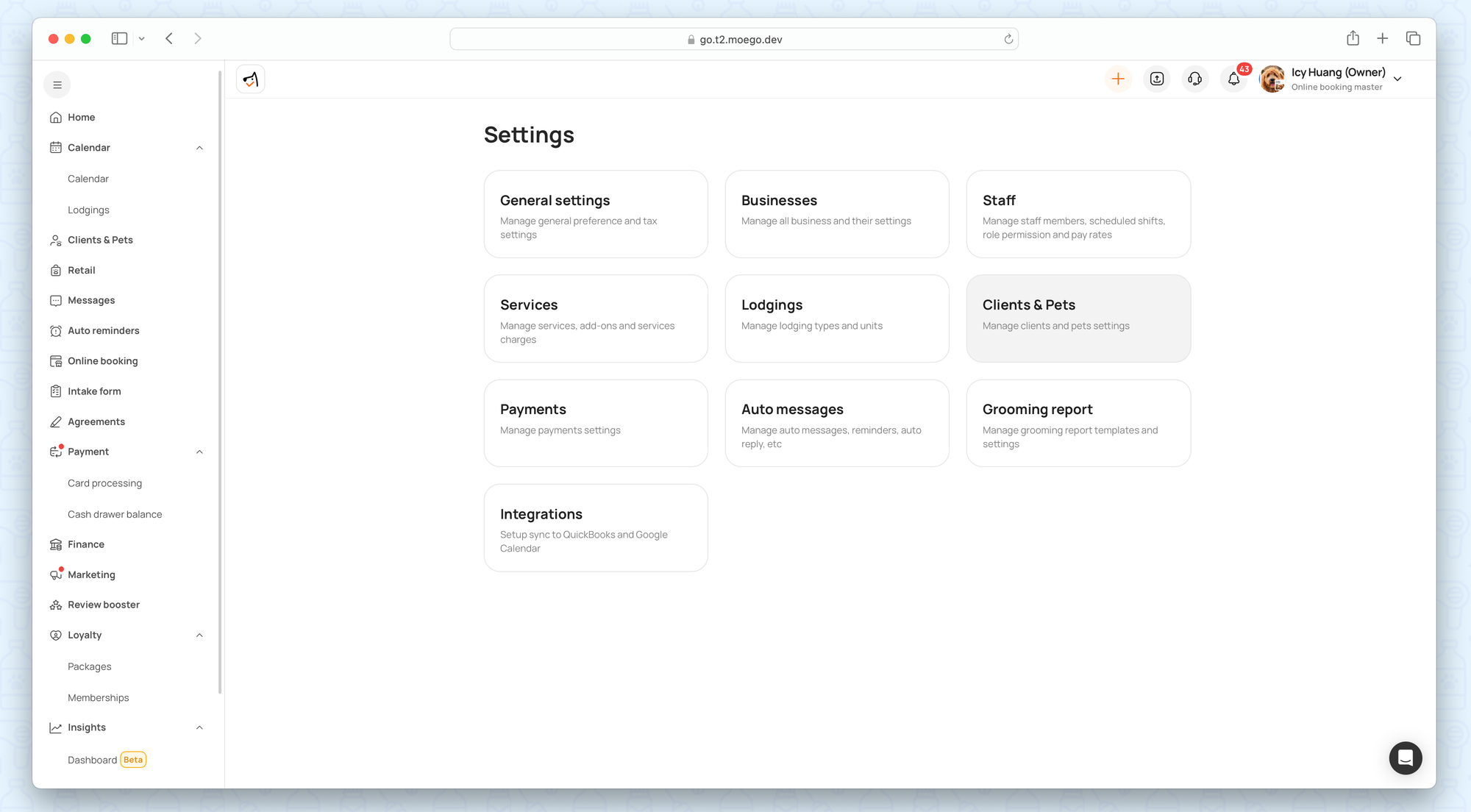This screenshot has width=1471, height=812.
Task: Open the General settings card
Action: point(596,214)
